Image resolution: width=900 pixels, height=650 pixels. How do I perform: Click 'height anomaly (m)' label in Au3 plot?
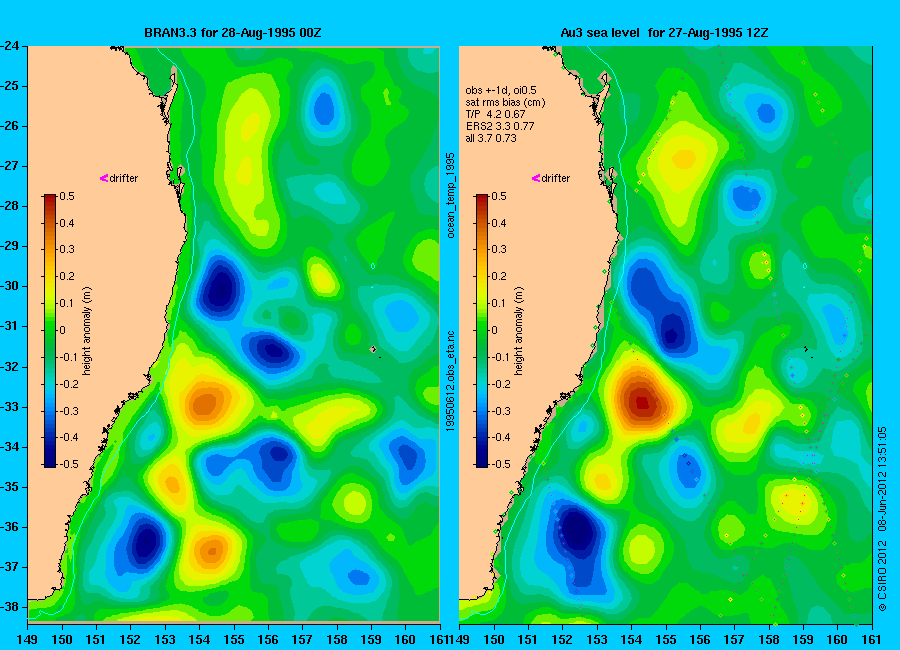pyautogui.click(x=518, y=331)
